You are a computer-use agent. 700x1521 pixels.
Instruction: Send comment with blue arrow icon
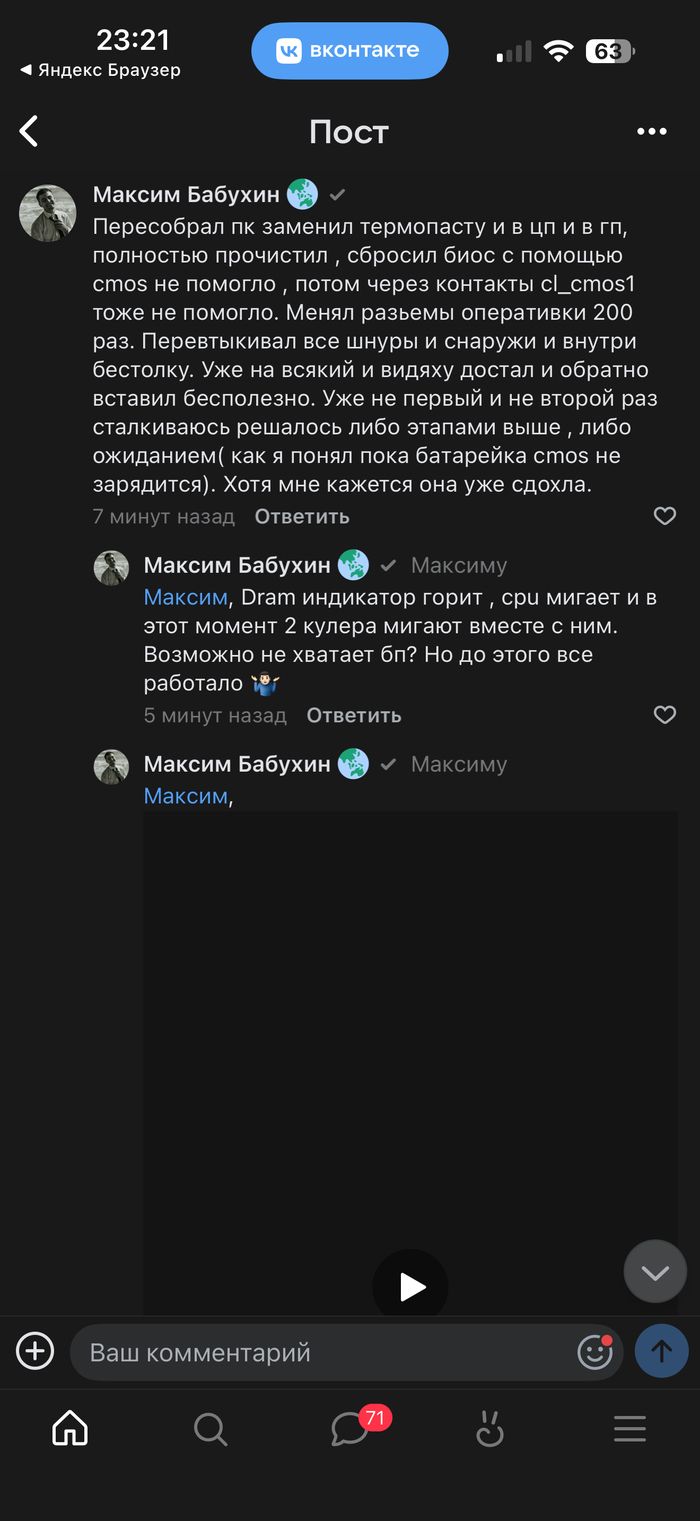[x=661, y=1351]
